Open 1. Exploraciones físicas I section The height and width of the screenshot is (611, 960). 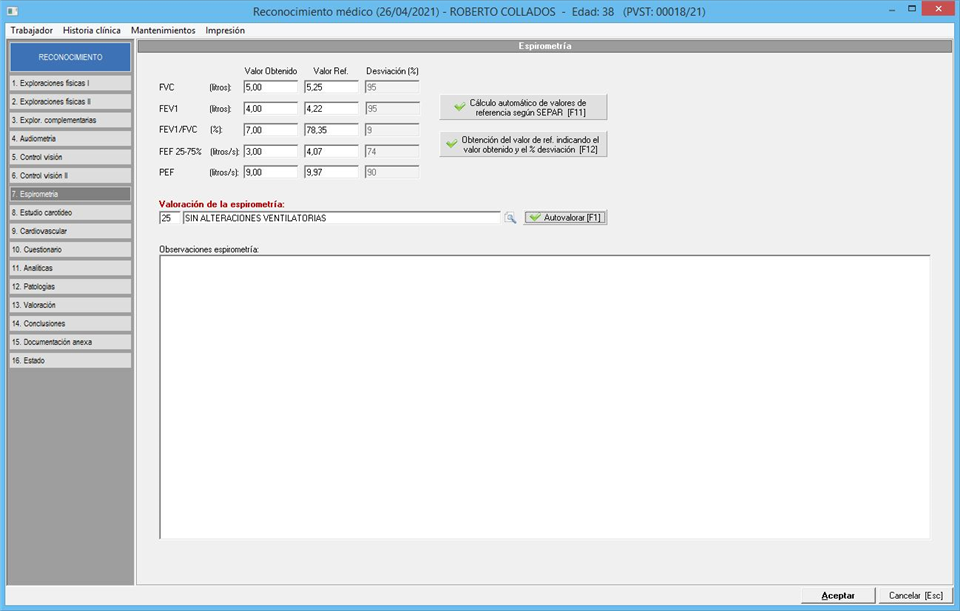[70, 83]
